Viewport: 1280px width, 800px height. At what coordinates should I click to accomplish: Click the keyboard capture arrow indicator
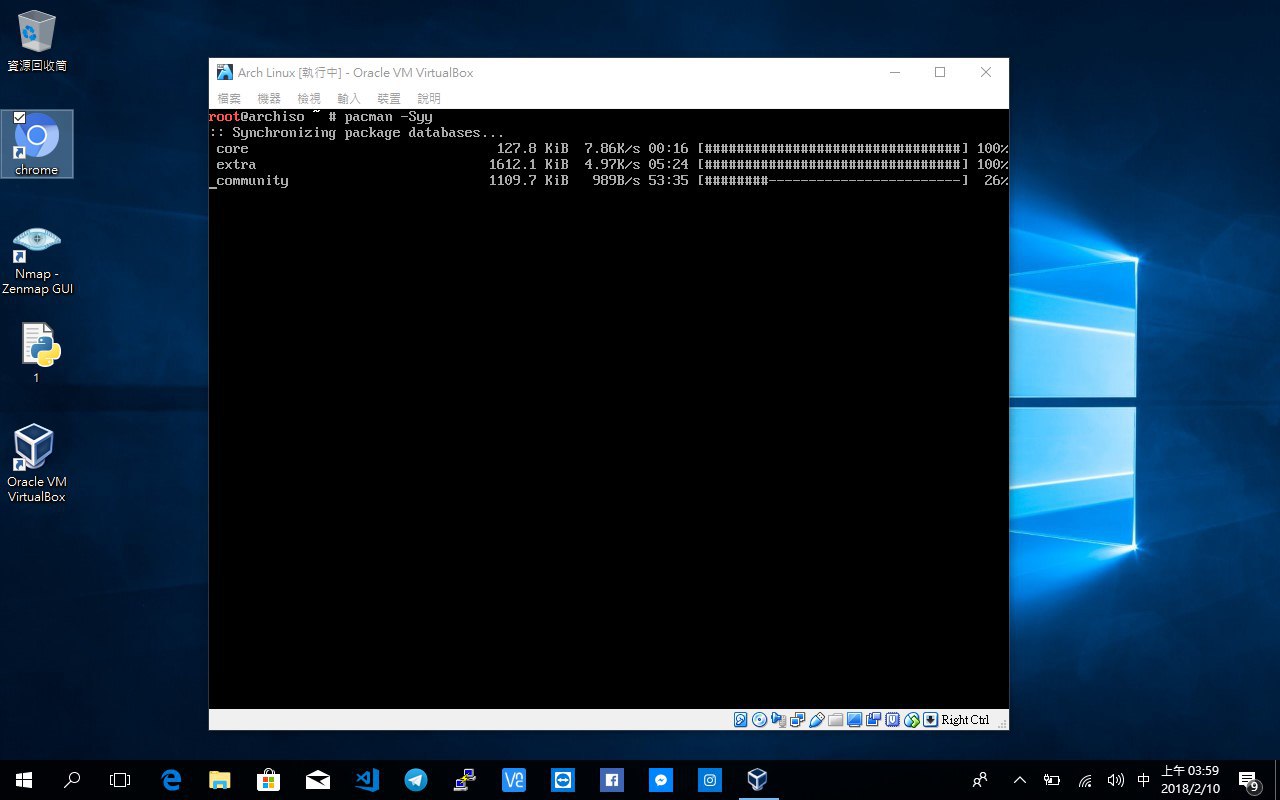tap(930, 720)
